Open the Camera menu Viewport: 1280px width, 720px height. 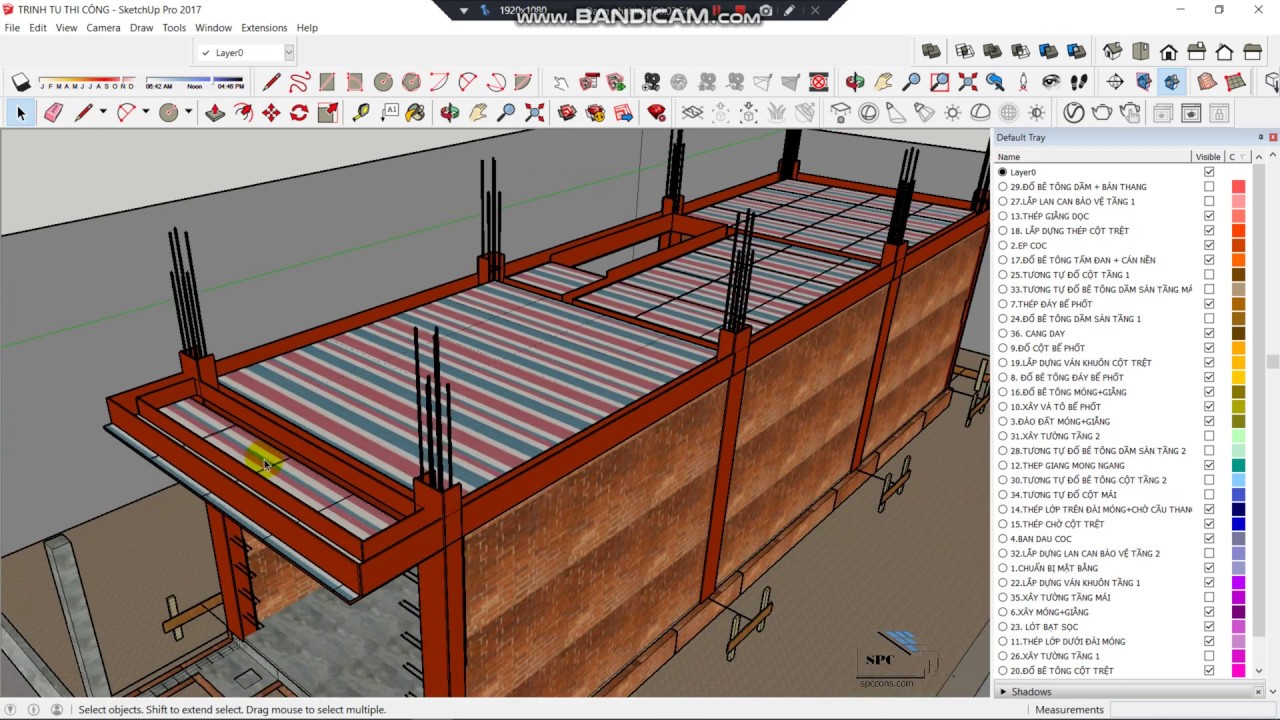pyautogui.click(x=103, y=28)
